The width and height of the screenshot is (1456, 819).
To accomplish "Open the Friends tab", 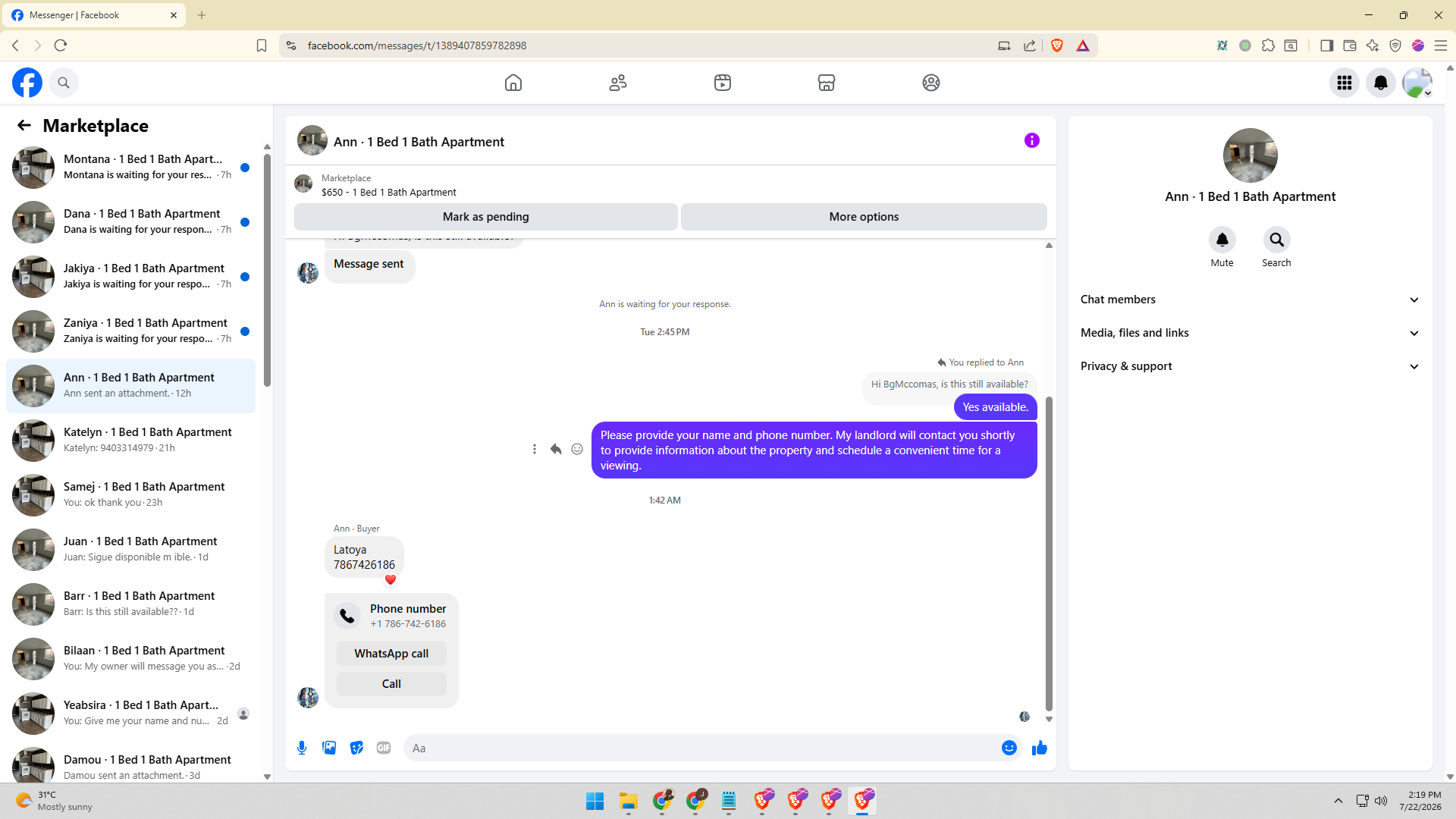I will (x=618, y=83).
